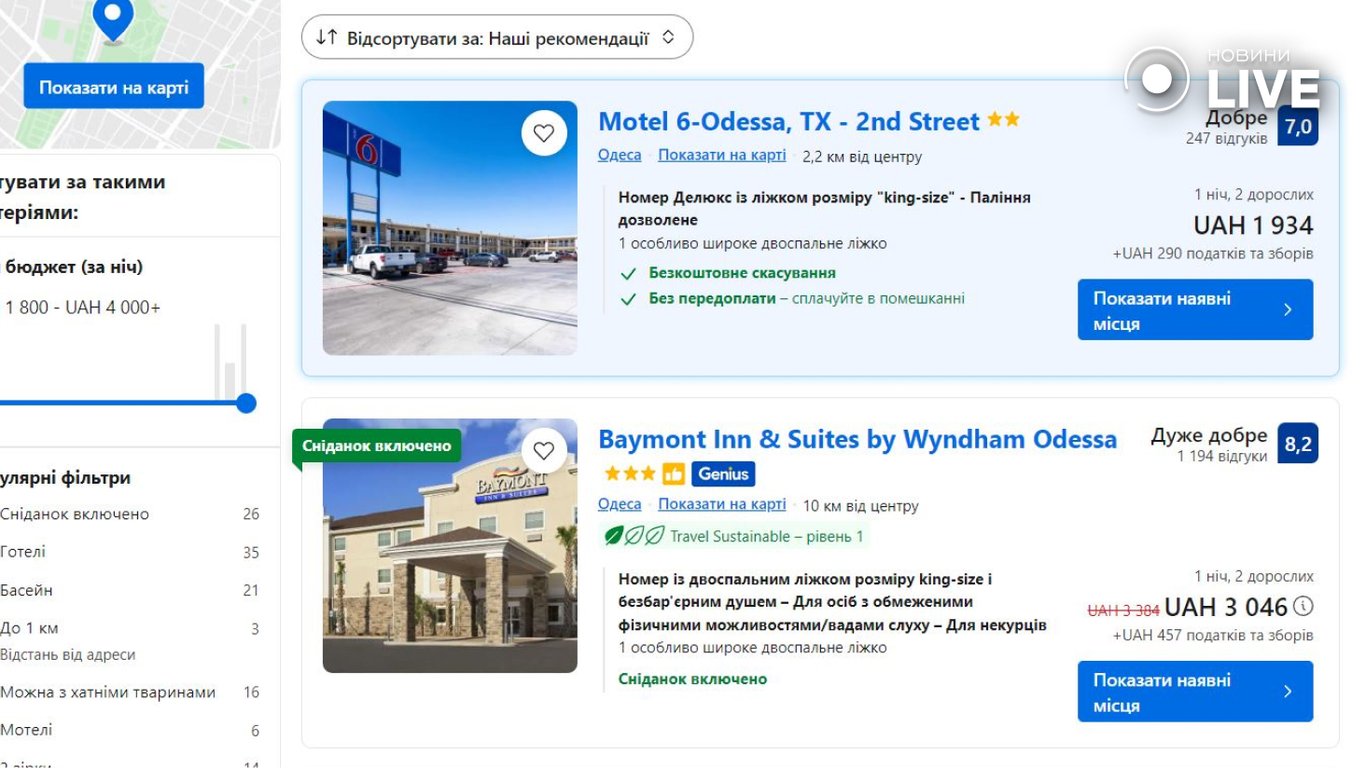Click the map pin marker icon
This screenshot has width=1366, height=768.
pyautogui.click(x=113, y=18)
